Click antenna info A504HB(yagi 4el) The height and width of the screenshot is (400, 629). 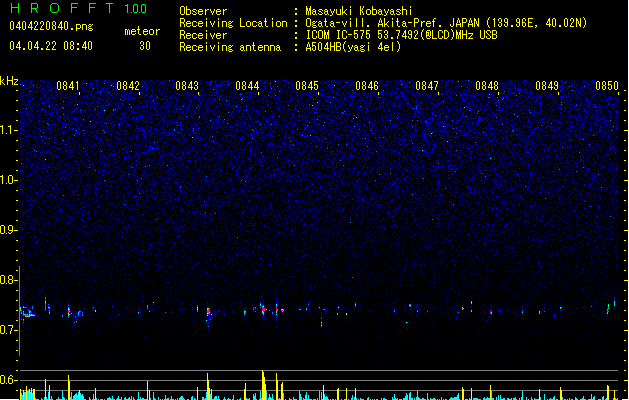tap(353, 47)
